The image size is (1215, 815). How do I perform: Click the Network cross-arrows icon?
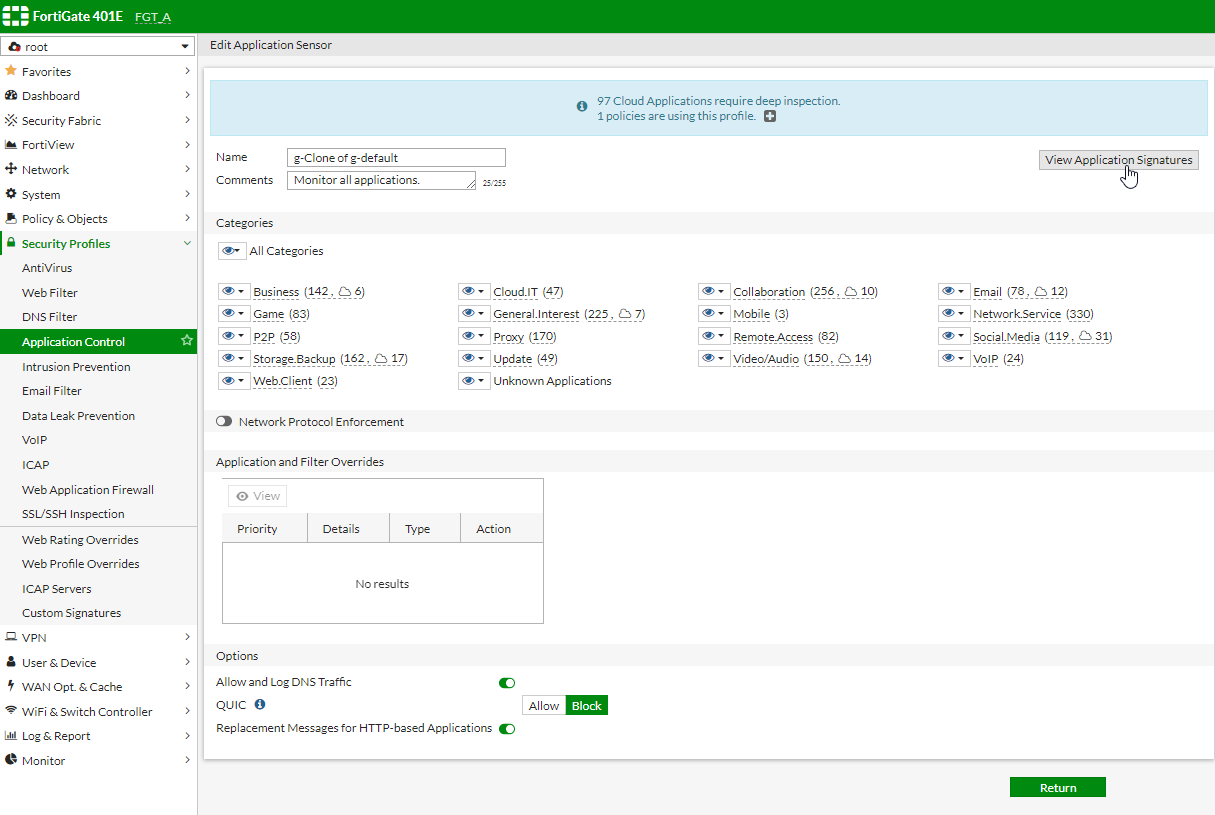pyautogui.click(x=11, y=169)
